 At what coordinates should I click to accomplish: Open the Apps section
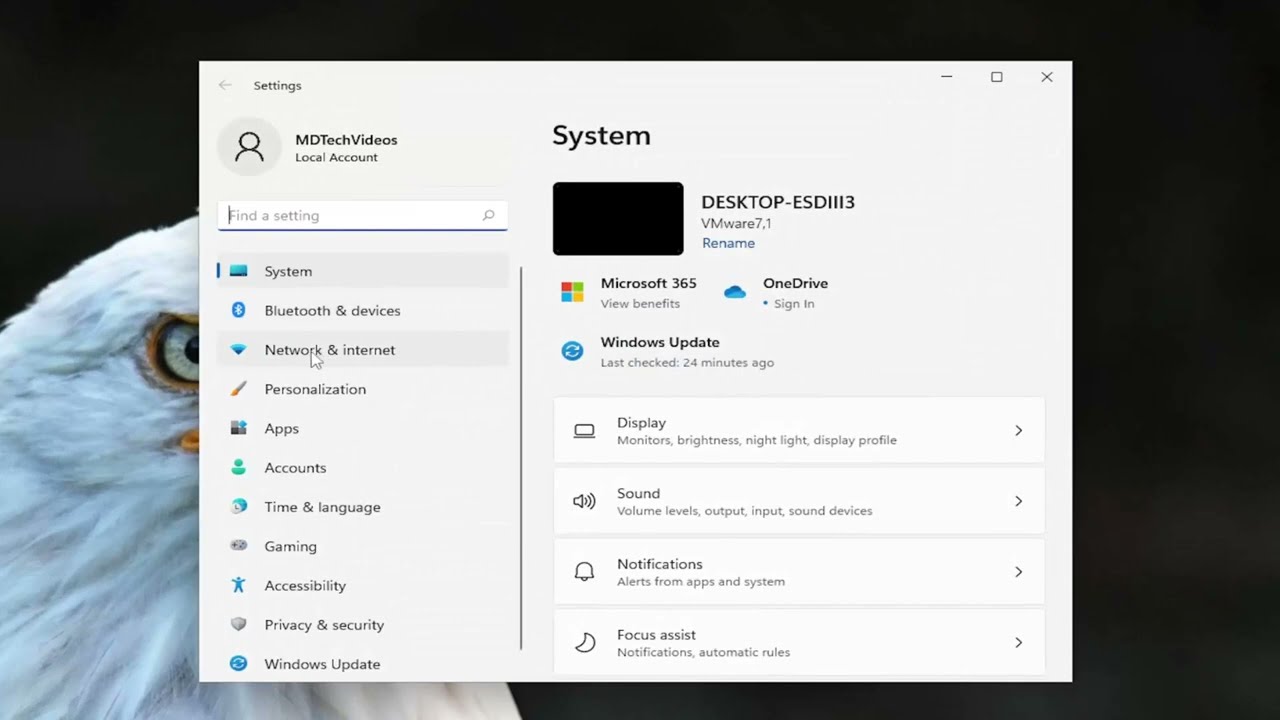click(363, 428)
